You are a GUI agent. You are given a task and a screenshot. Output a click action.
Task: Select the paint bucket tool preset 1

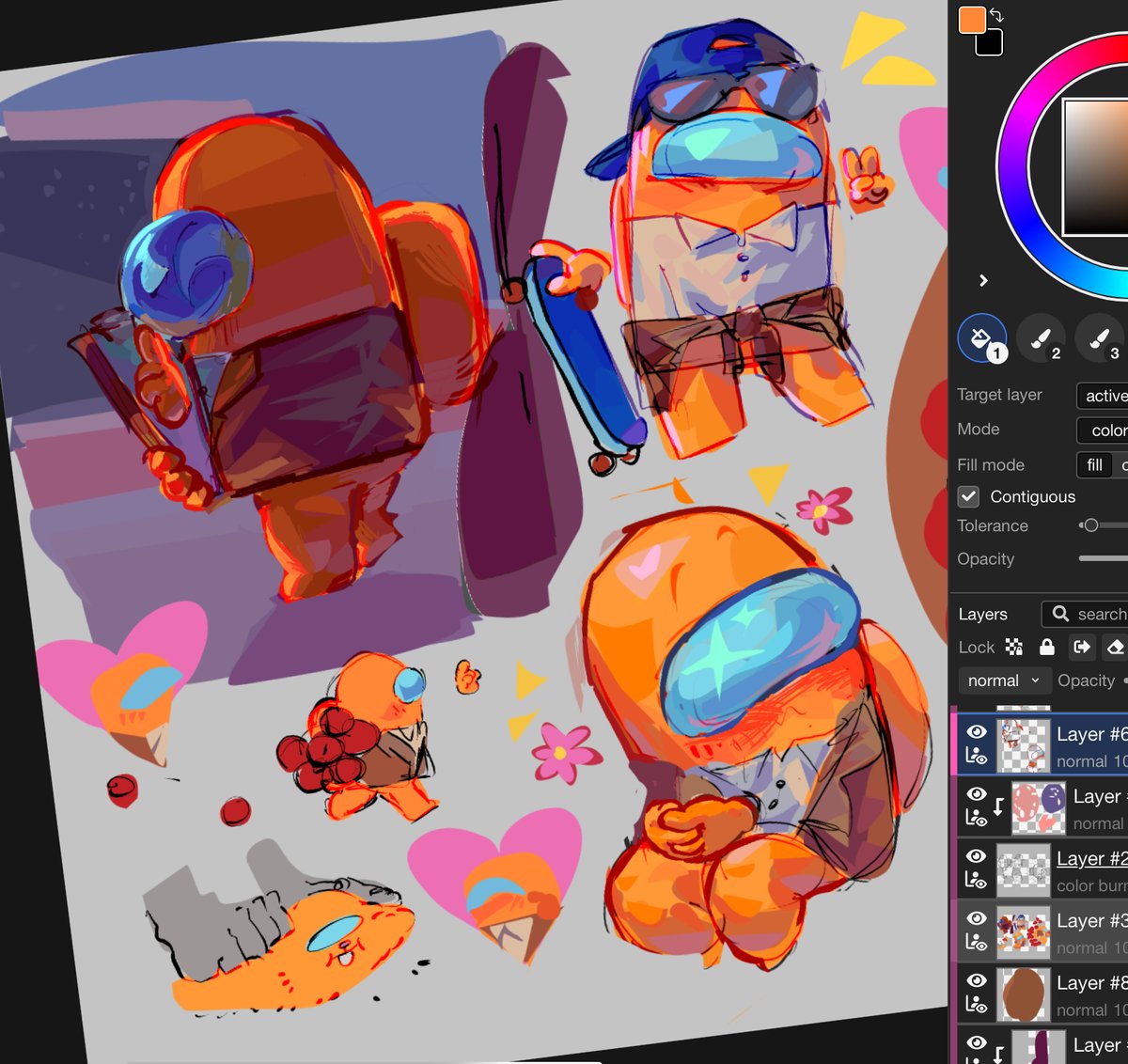[x=982, y=338]
